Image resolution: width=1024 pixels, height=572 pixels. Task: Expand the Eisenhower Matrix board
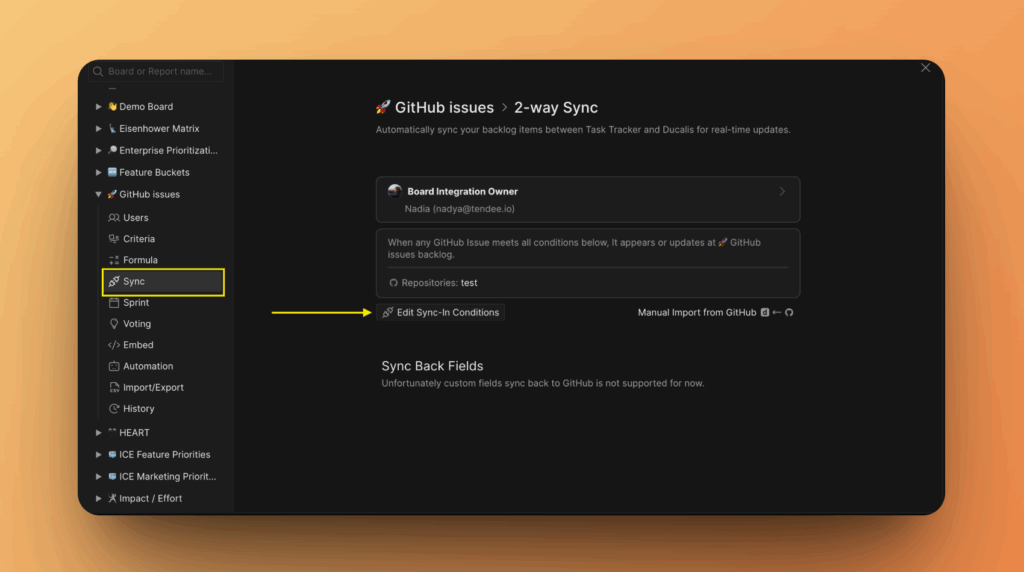[x=98, y=129]
